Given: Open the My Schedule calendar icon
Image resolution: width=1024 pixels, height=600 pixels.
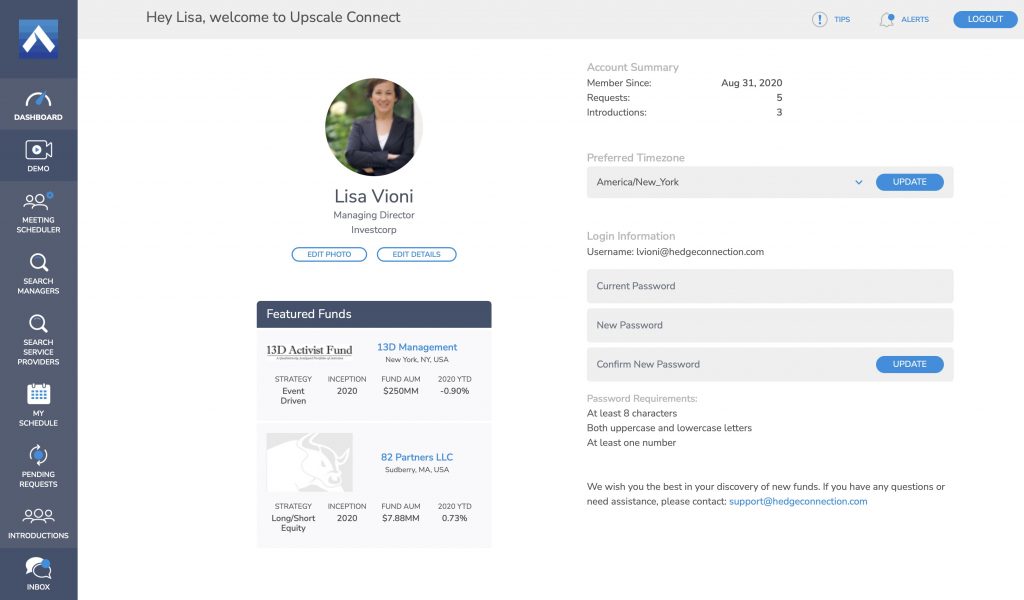Looking at the screenshot, I should (38, 393).
